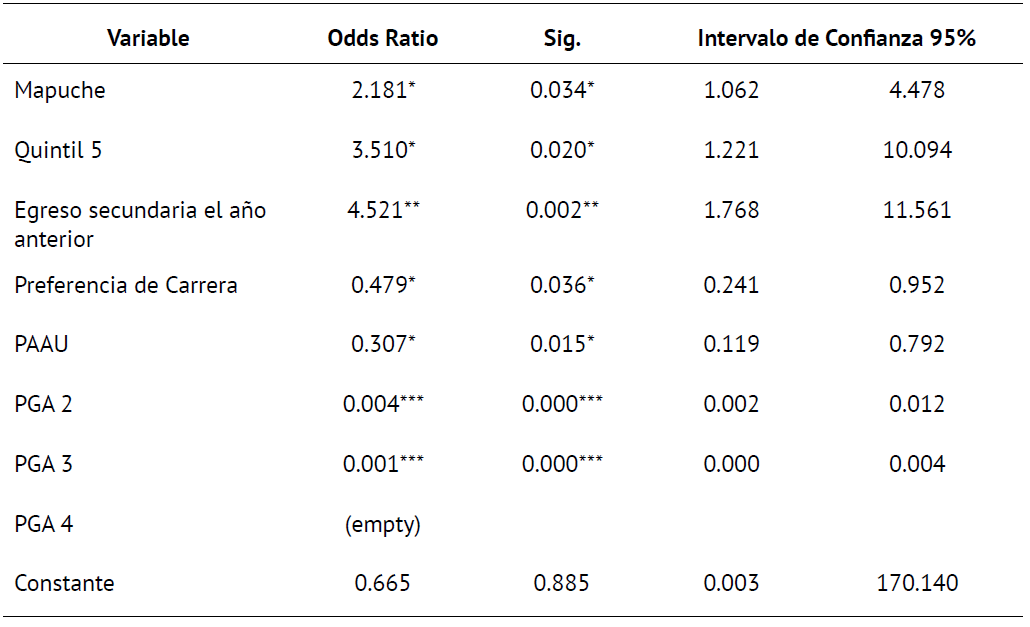Select the Quintil 5 upper bound 10.094
This screenshot has height=627, width=1030.
pyautogui.click(x=917, y=151)
